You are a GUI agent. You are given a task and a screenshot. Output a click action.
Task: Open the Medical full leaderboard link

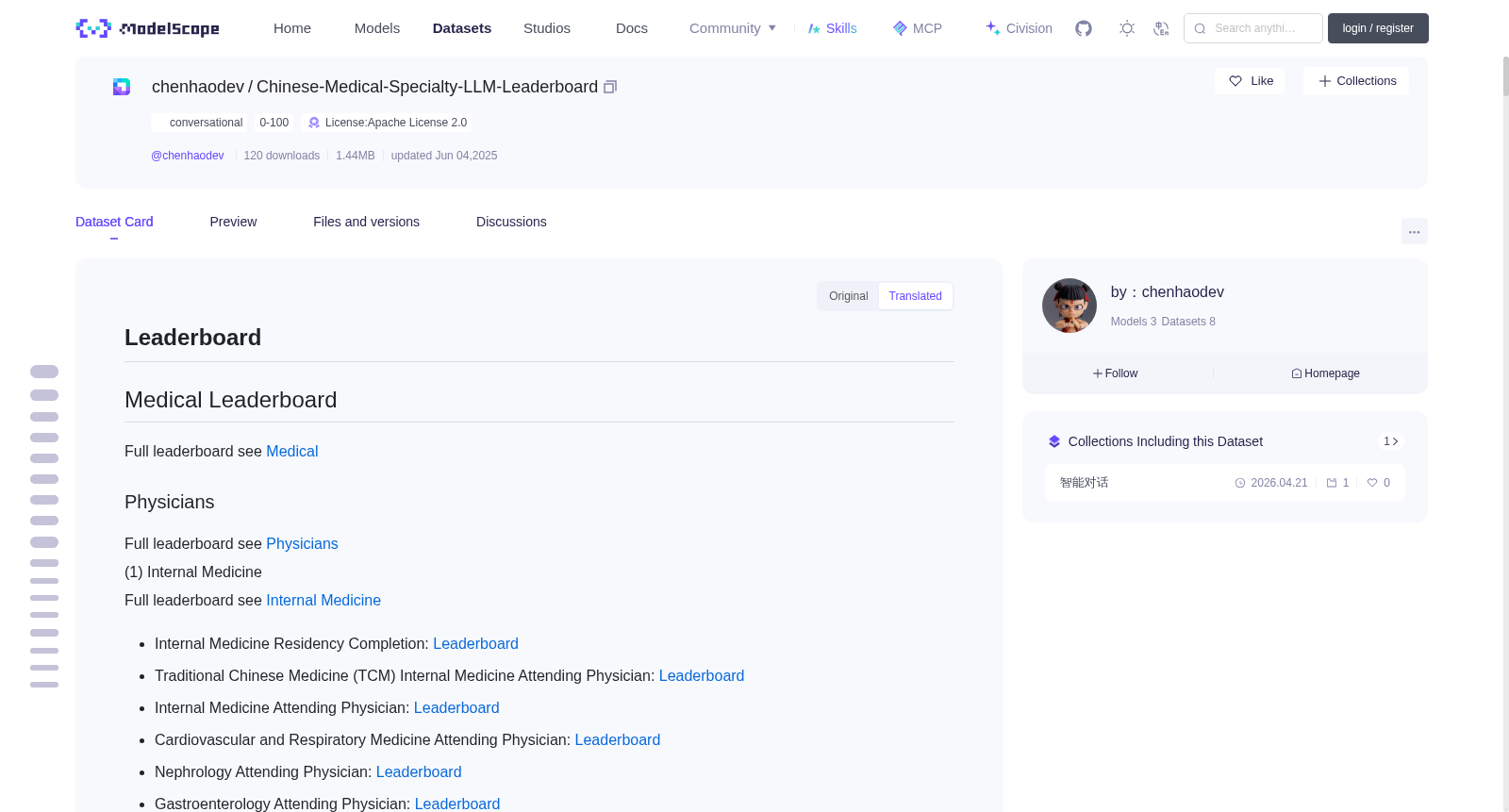(292, 452)
